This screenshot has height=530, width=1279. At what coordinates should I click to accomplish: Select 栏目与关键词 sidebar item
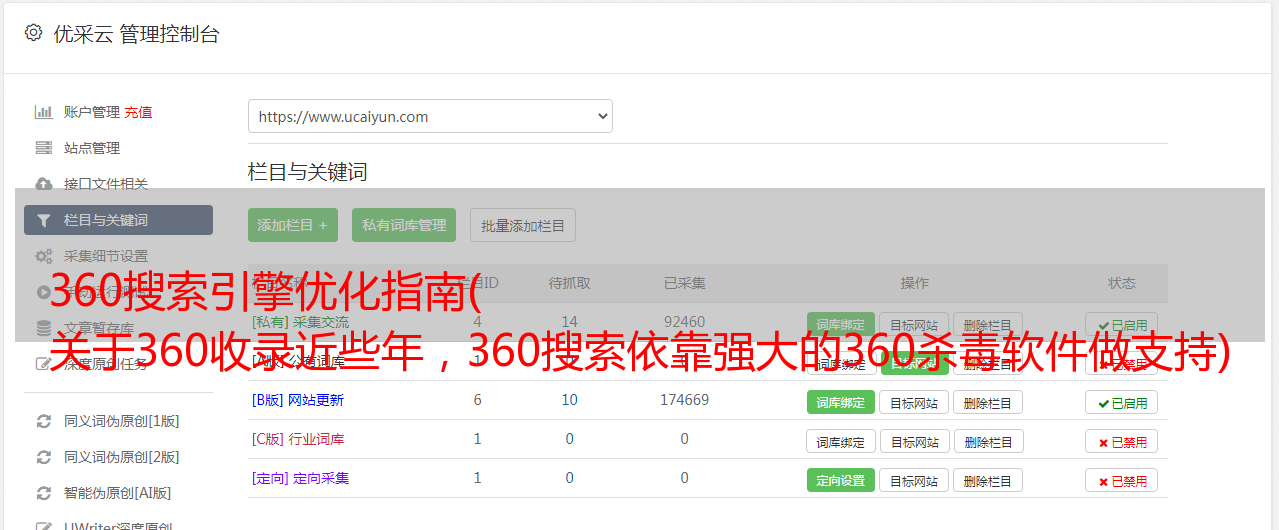click(118, 220)
